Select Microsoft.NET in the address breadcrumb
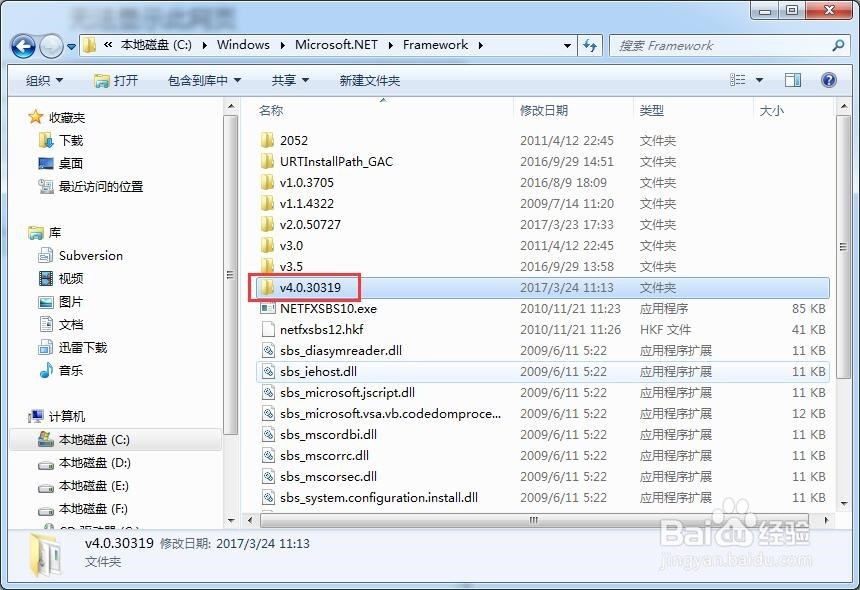 (336, 45)
